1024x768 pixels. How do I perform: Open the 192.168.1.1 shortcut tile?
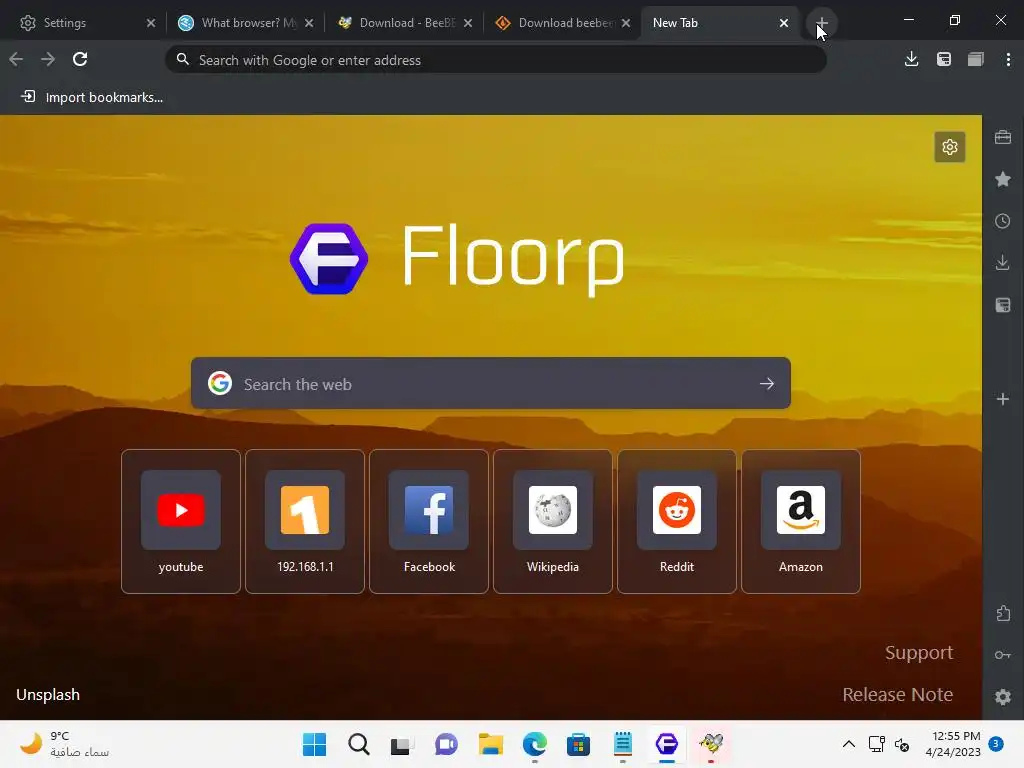(x=305, y=521)
